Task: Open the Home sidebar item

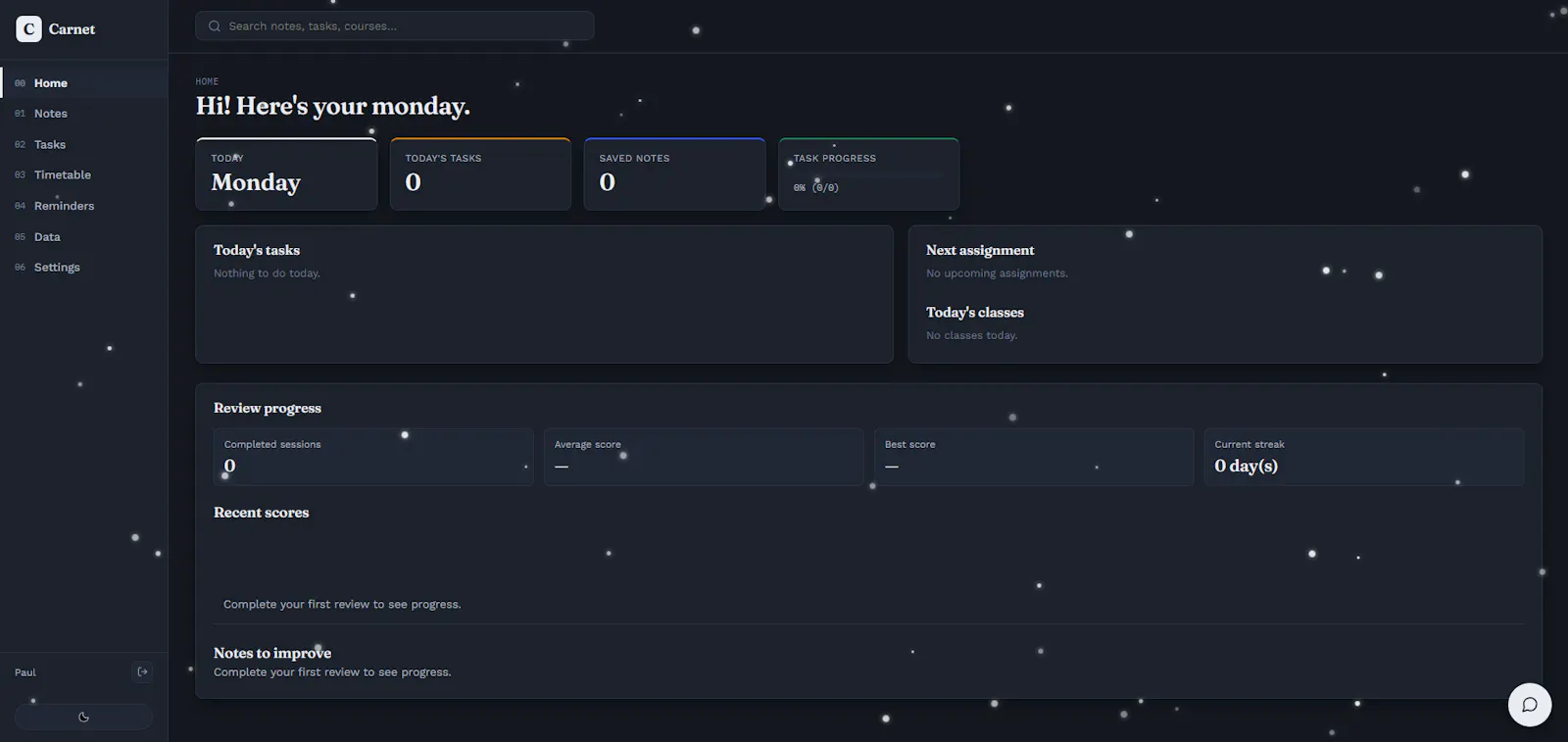Action: (x=84, y=83)
